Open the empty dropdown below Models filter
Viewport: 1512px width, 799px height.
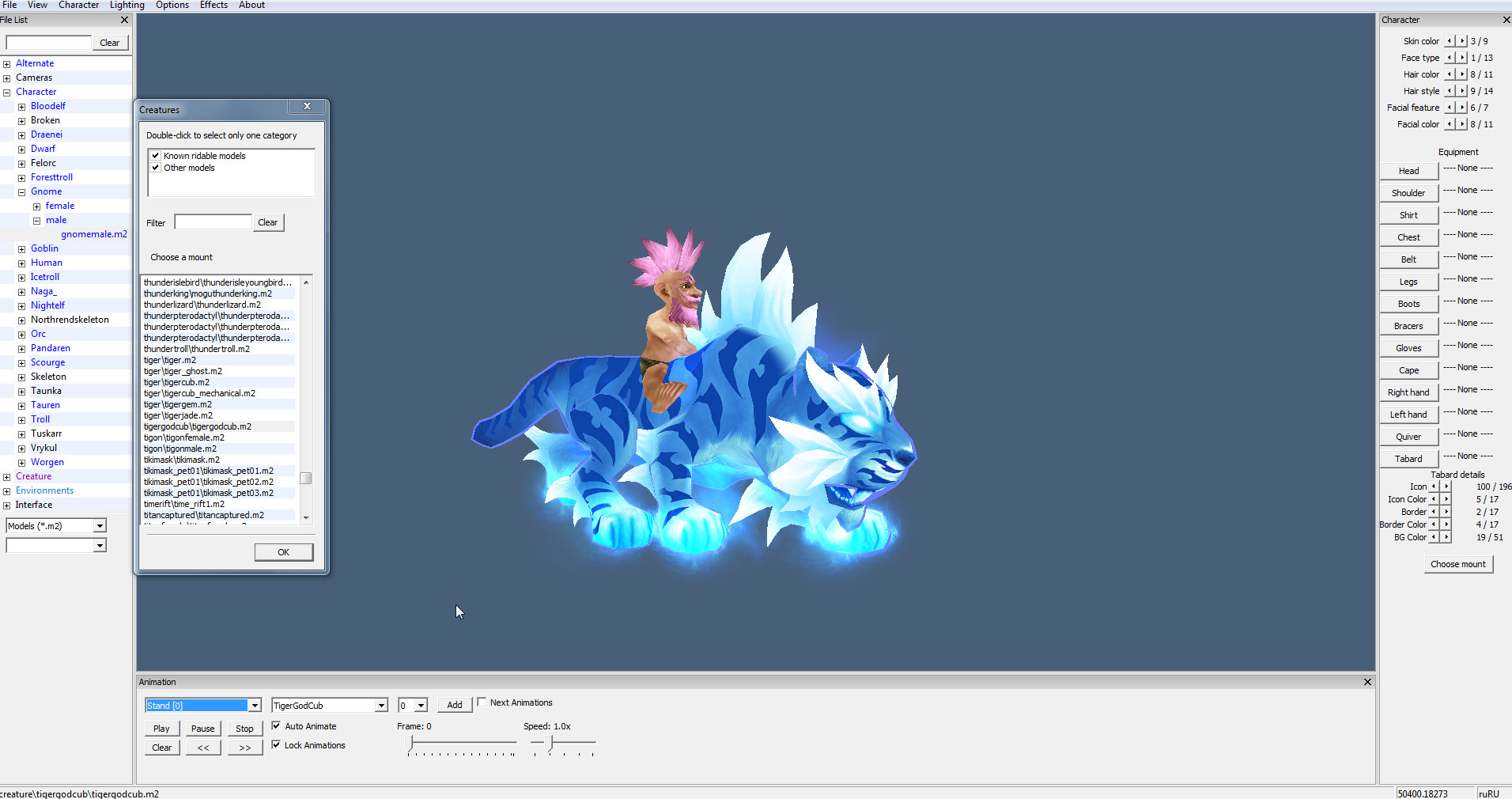pyautogui.click(x=100, y=545)
